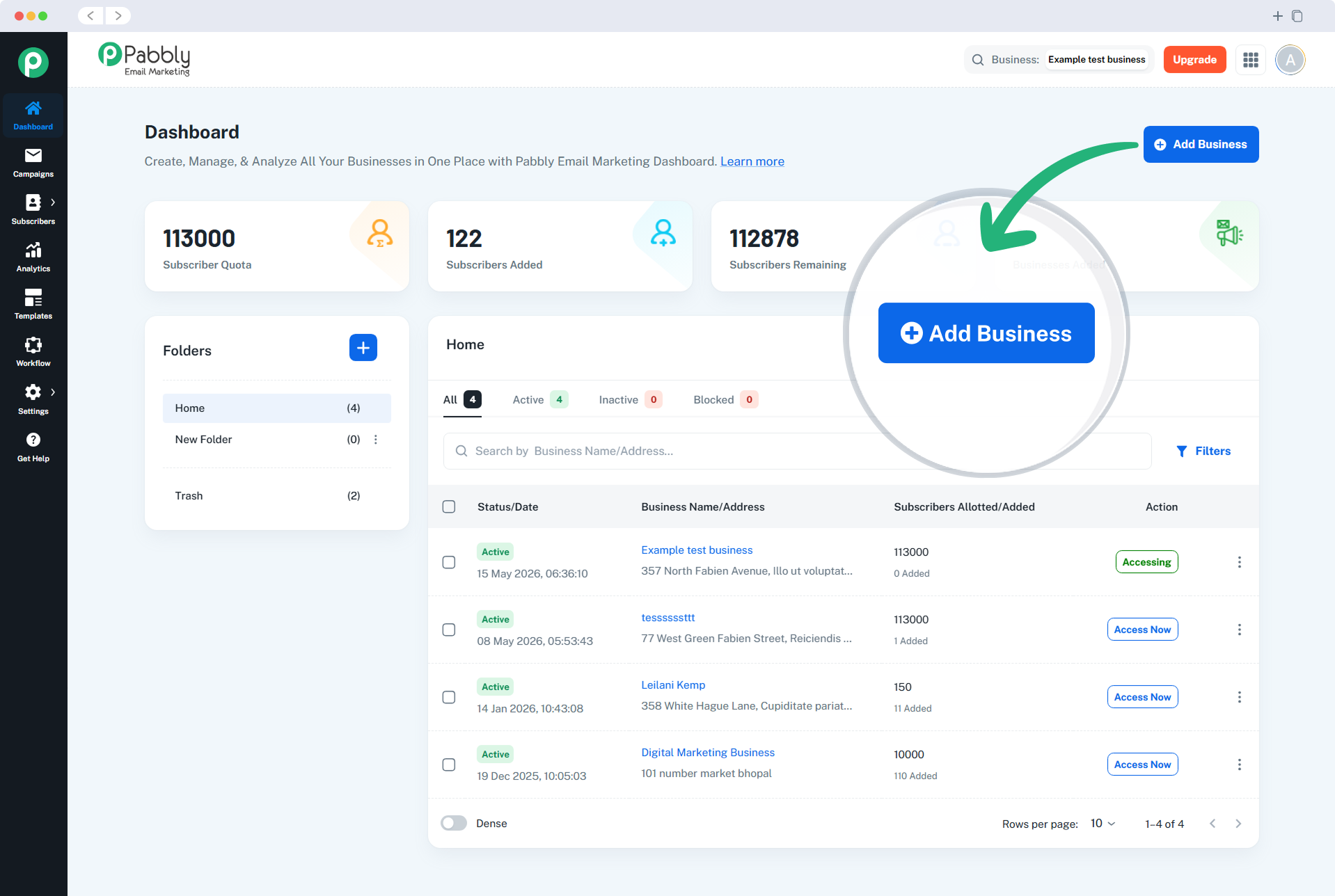
Task: Open Workflow in the sidebar
Action: click(x=33, y=352)
